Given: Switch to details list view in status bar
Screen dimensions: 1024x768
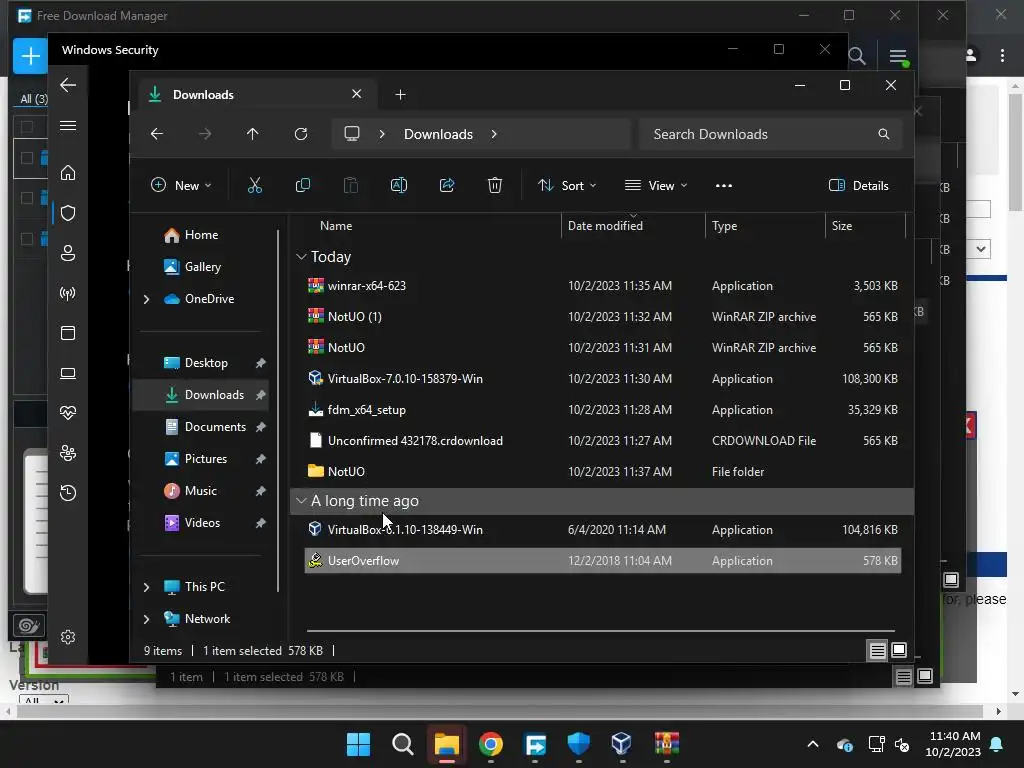Looking at the screenshot, I should click(x=877, y=650).
